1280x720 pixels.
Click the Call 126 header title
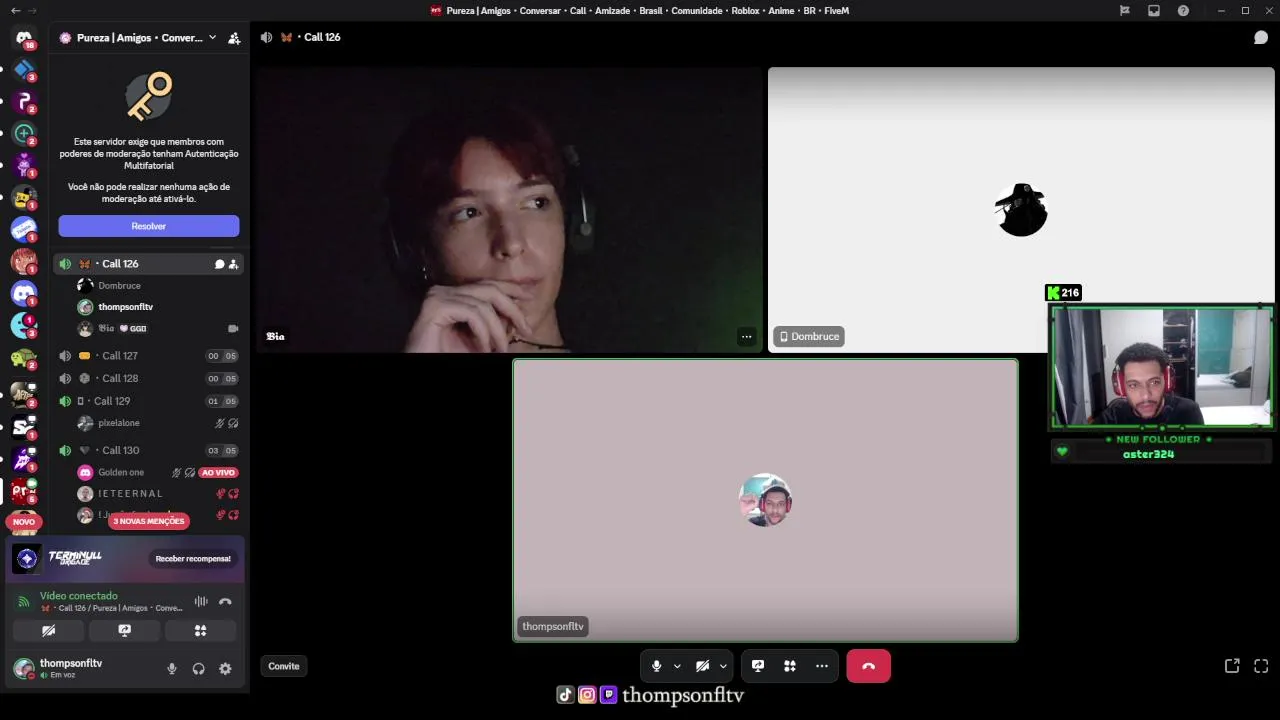(322, 37)
